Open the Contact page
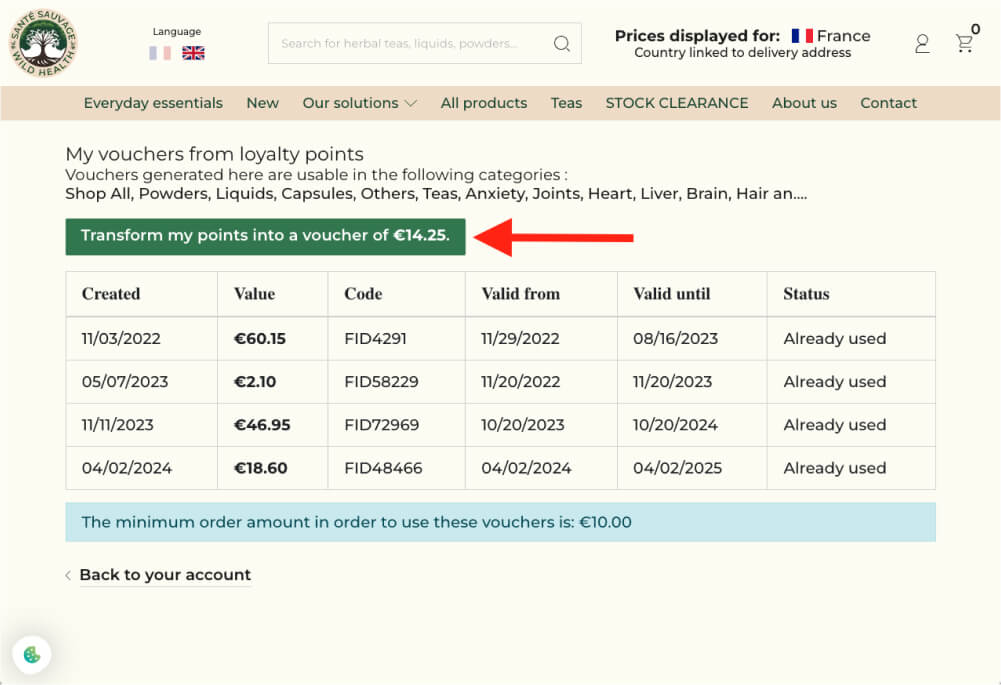This screenshot has height=685, width=1001. [888, 103]
